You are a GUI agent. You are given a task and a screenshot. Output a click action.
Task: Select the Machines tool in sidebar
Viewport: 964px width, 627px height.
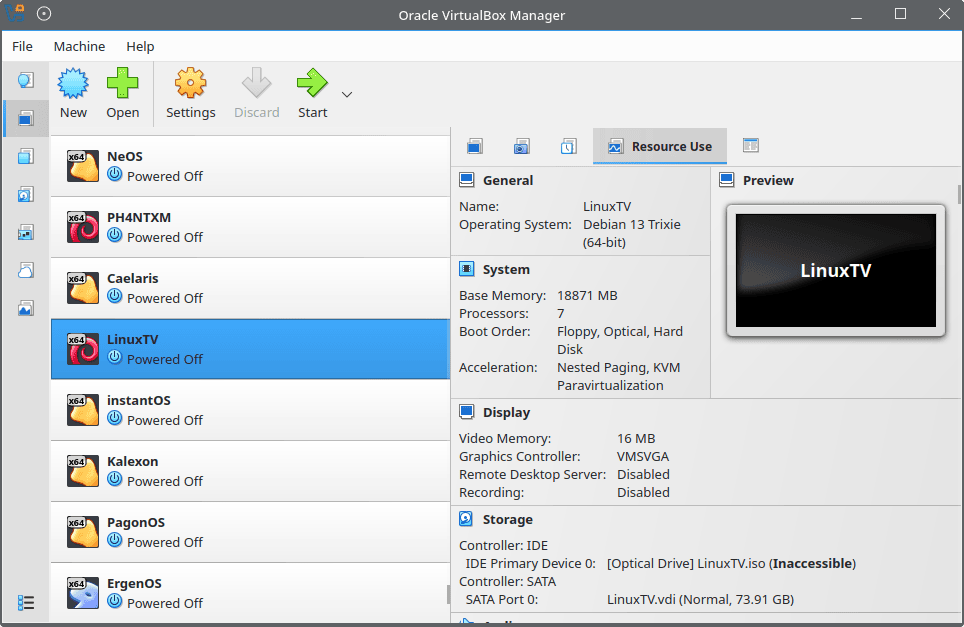(x=26, y=118)
